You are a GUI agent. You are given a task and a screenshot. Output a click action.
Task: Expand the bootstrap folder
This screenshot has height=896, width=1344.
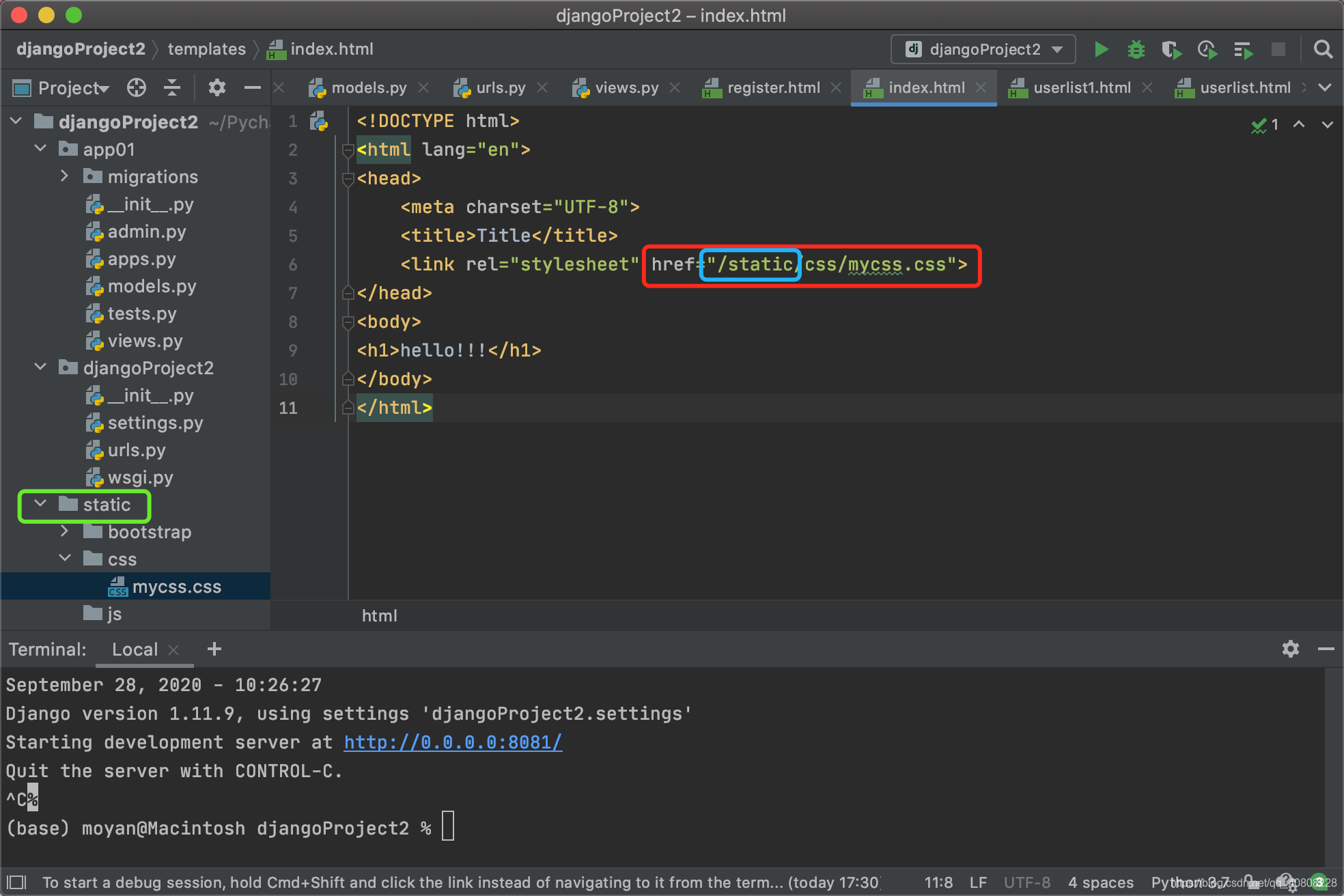coord(65,531)
